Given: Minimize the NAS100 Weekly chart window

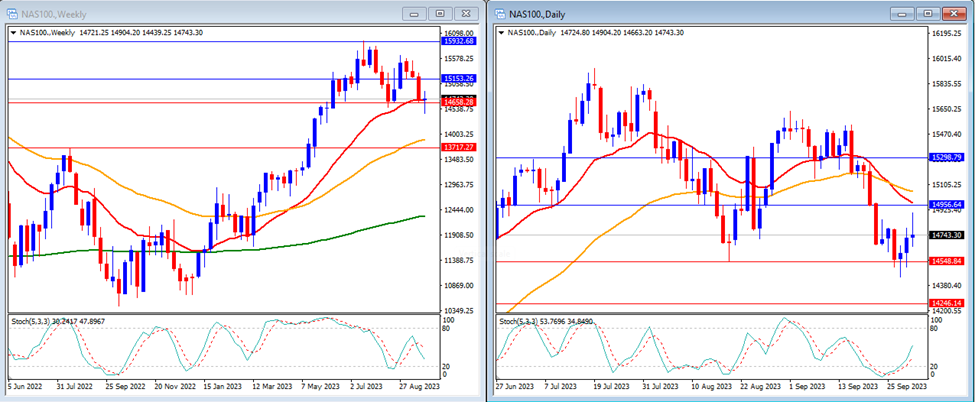Looking at the screenshot, I should pyautogui.click(x=415, y=14).
